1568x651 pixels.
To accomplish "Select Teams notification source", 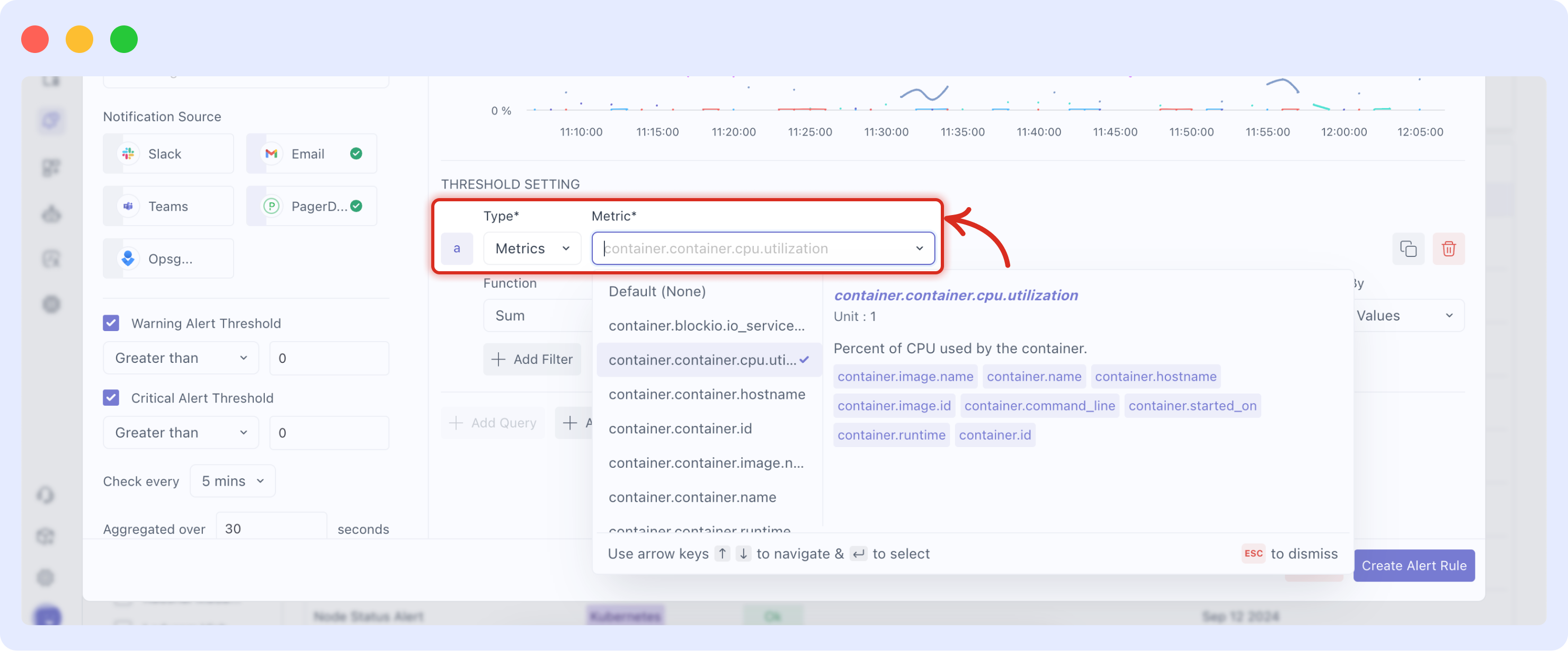I will tap(168, 206).
